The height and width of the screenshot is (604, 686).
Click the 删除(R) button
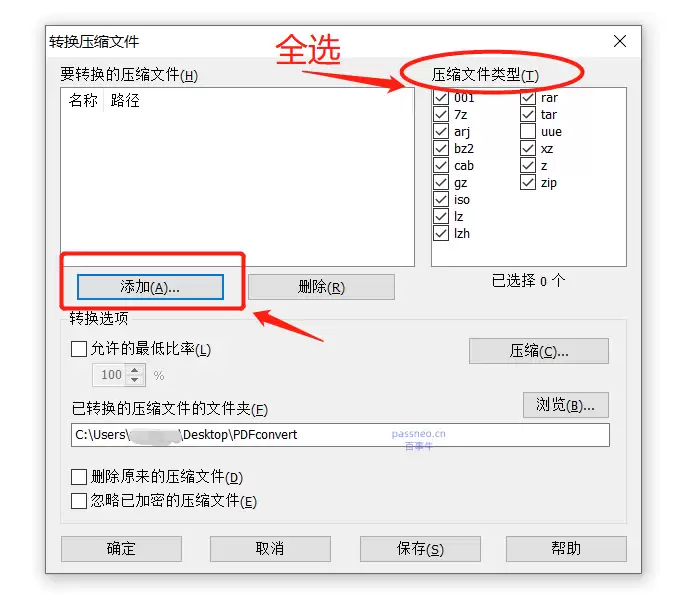(x=321, y=287)
